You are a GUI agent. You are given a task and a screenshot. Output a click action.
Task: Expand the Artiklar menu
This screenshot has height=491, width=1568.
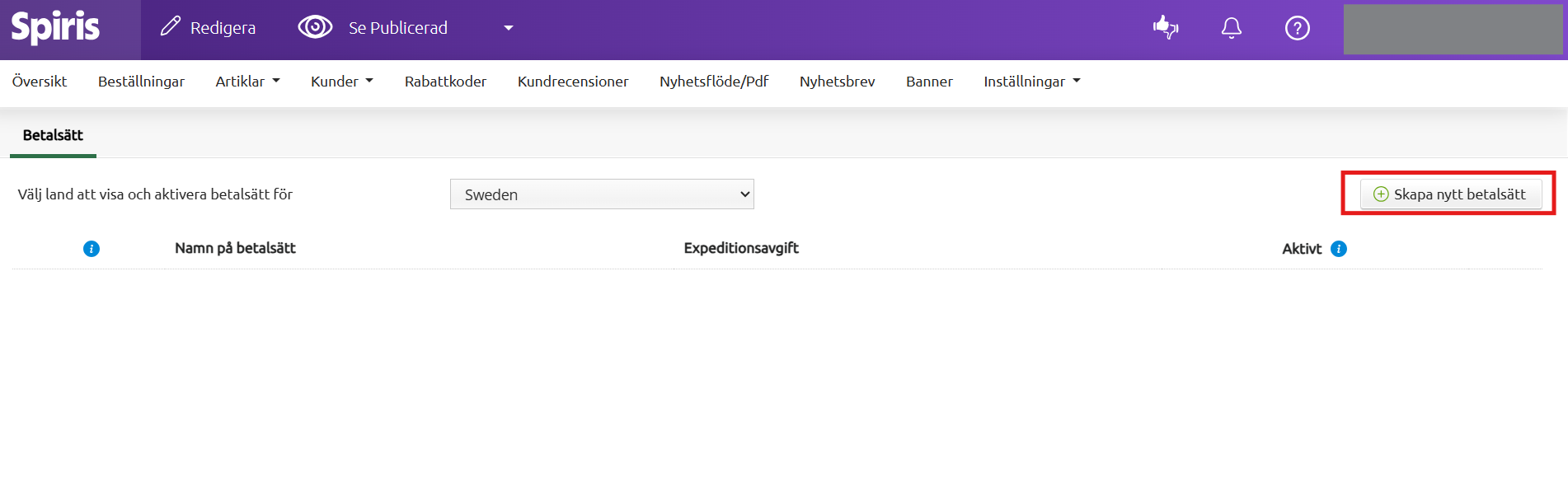[247, 82]
